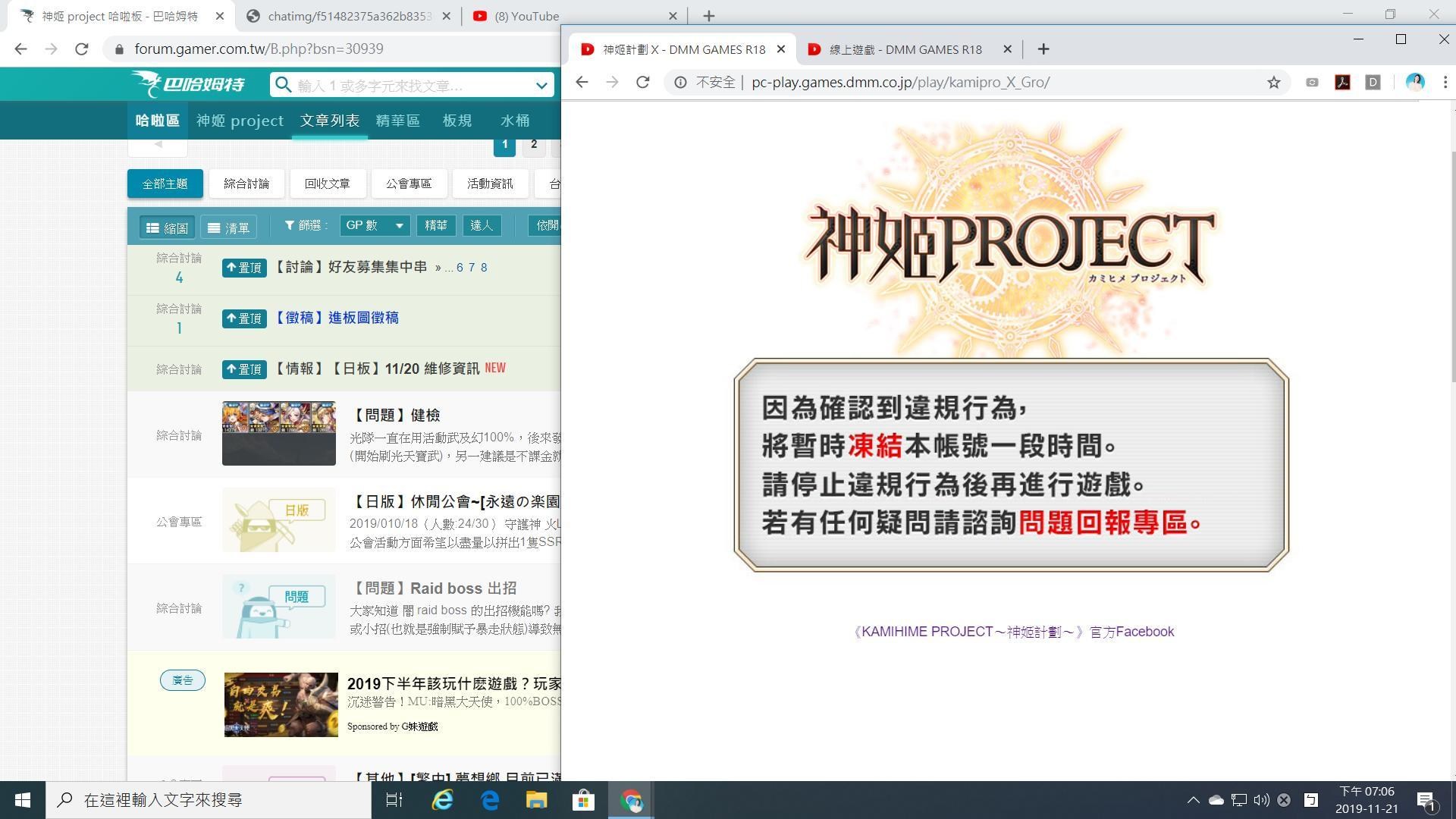Open the 2019下半年 sponsored game ad thumbnail
Image resolution: width=1456 pixels, height=819 pixels.
pyautogui.click(x=281, y=704)
